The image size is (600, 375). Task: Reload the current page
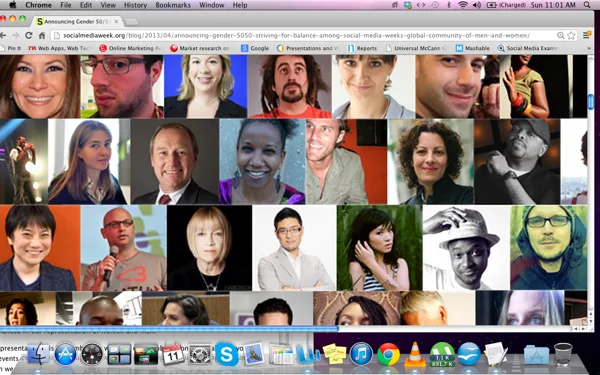pos(28,35)
